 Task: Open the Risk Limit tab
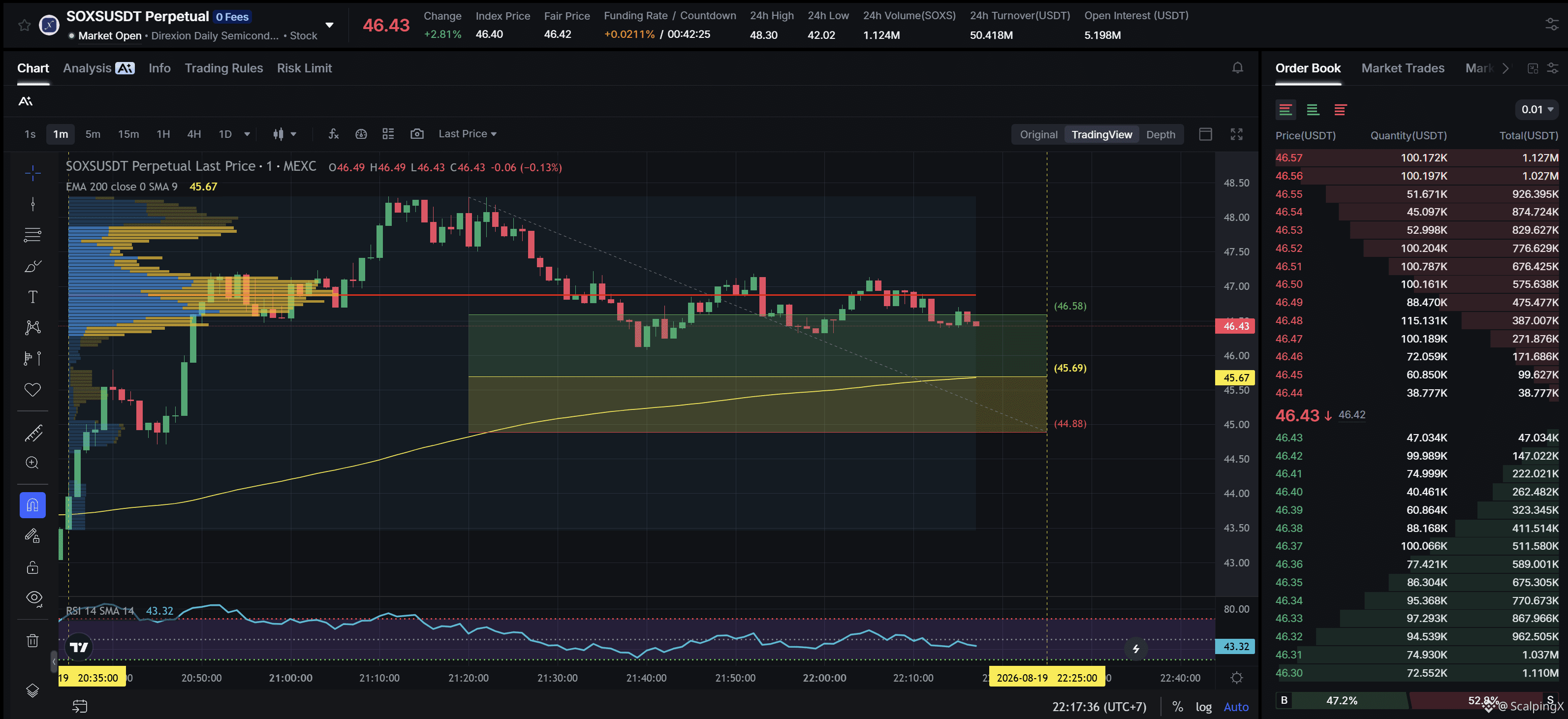[x=304, y=68]
